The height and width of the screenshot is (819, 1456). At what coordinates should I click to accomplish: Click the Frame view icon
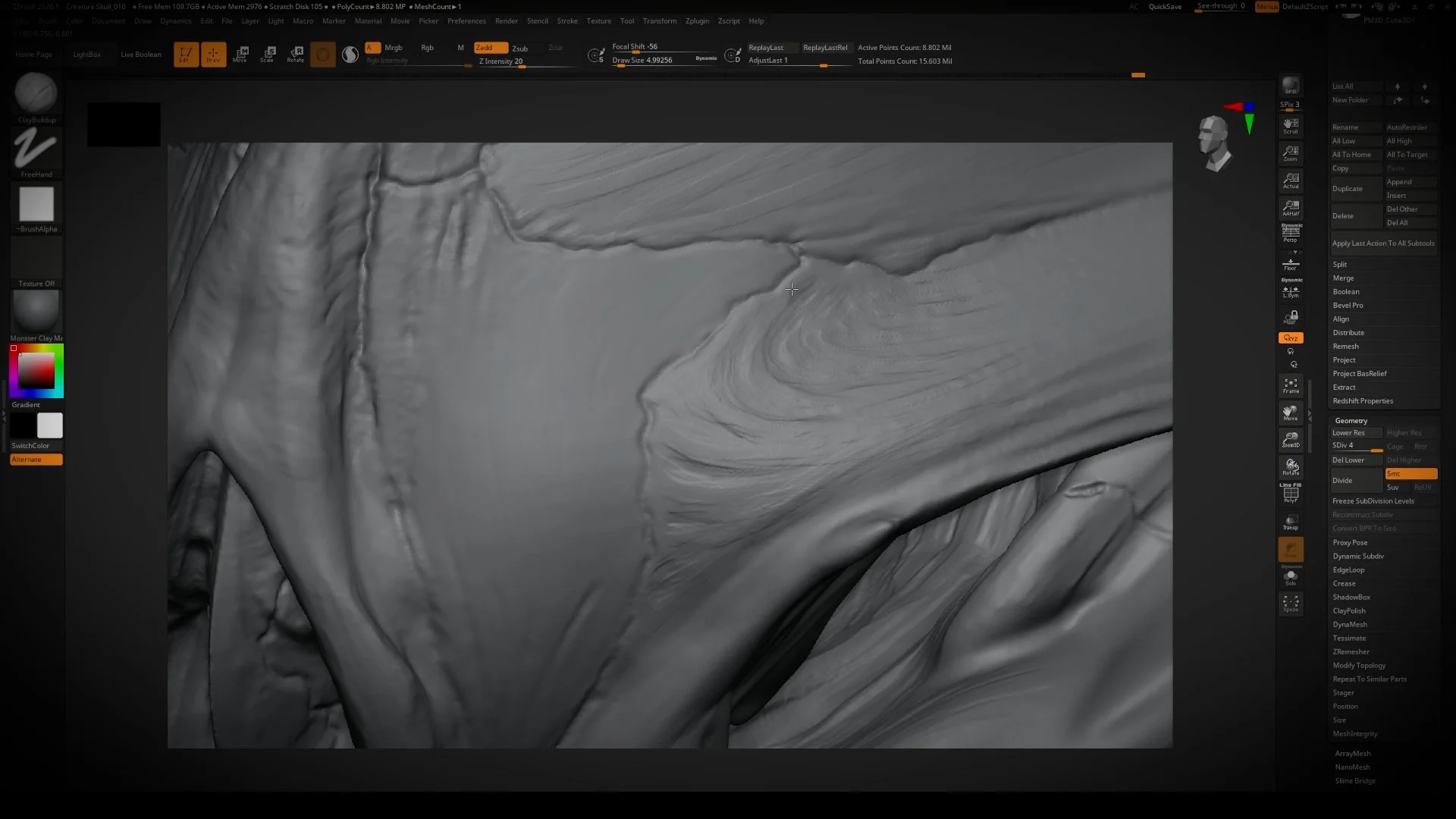[x=1291, y=385]
